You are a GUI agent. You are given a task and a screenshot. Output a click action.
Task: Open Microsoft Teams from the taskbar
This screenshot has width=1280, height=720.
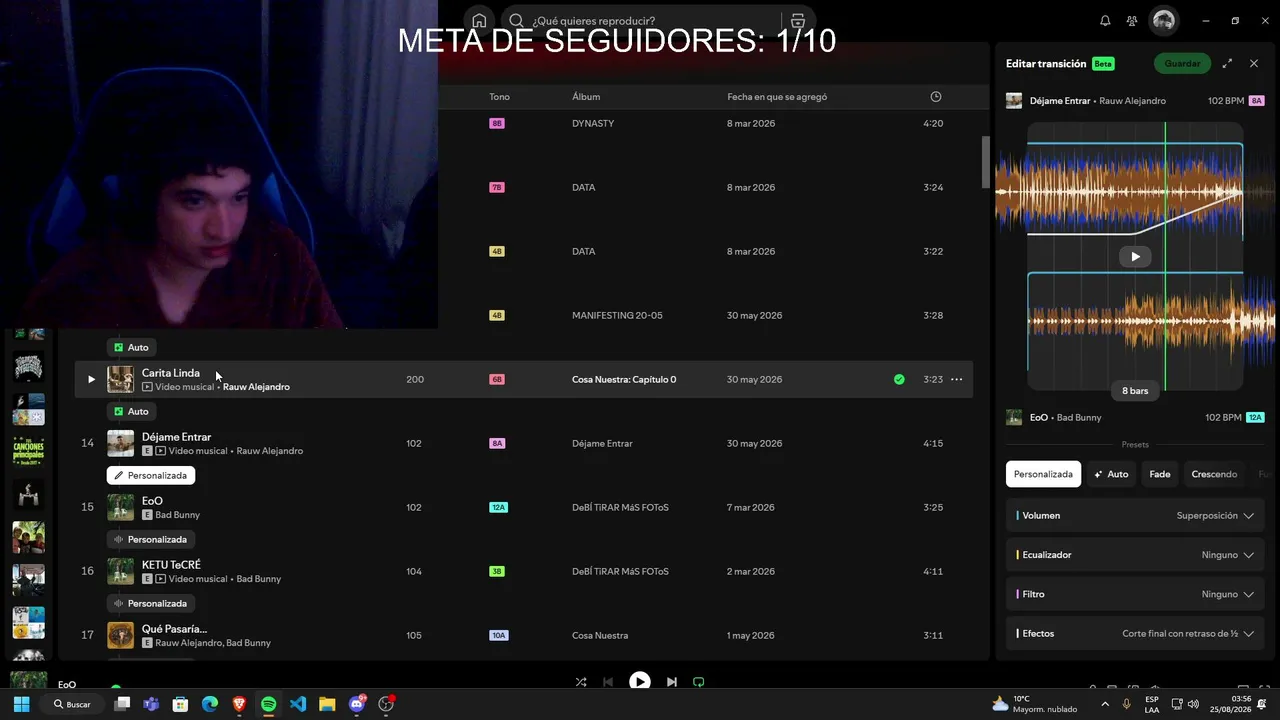click(x=151, y=704)
